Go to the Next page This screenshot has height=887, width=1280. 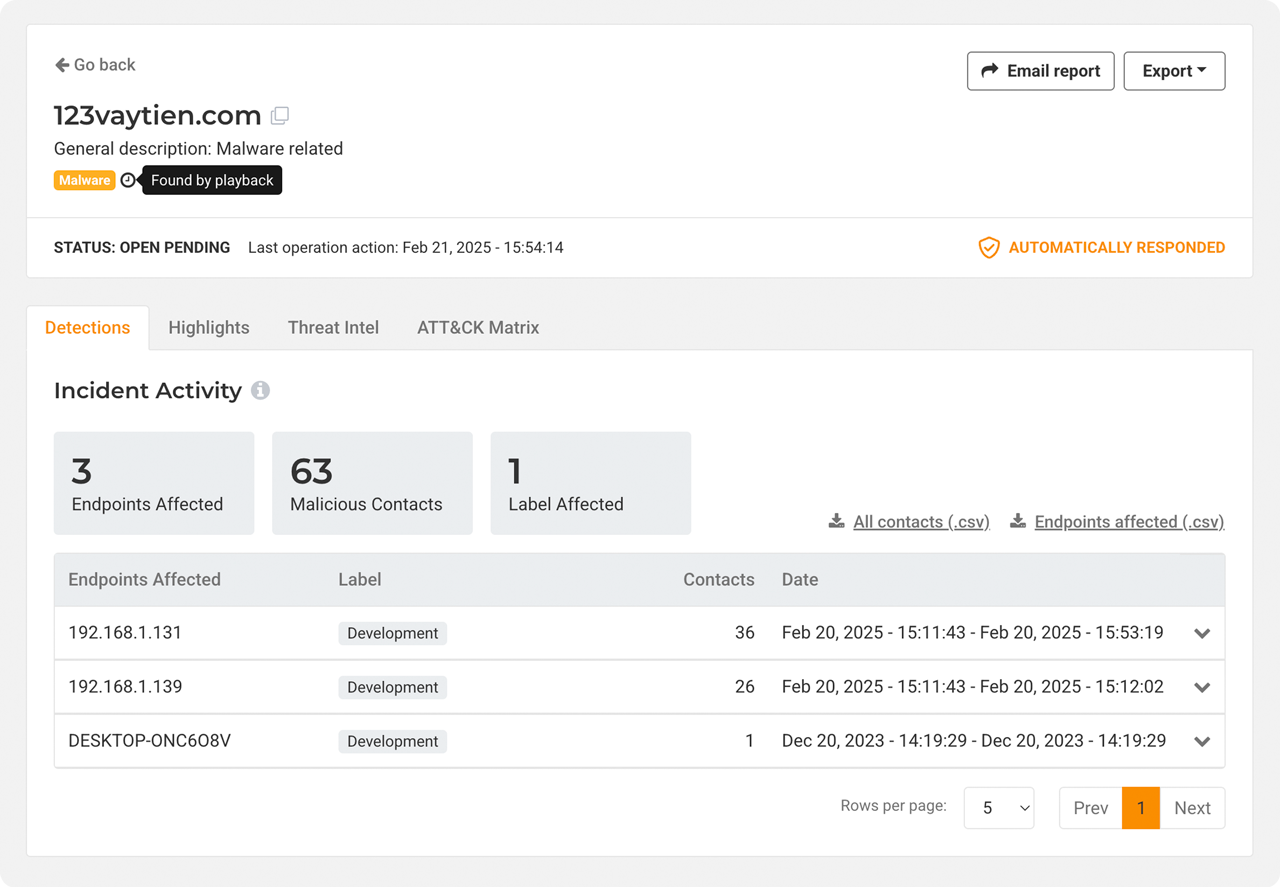1192,808
